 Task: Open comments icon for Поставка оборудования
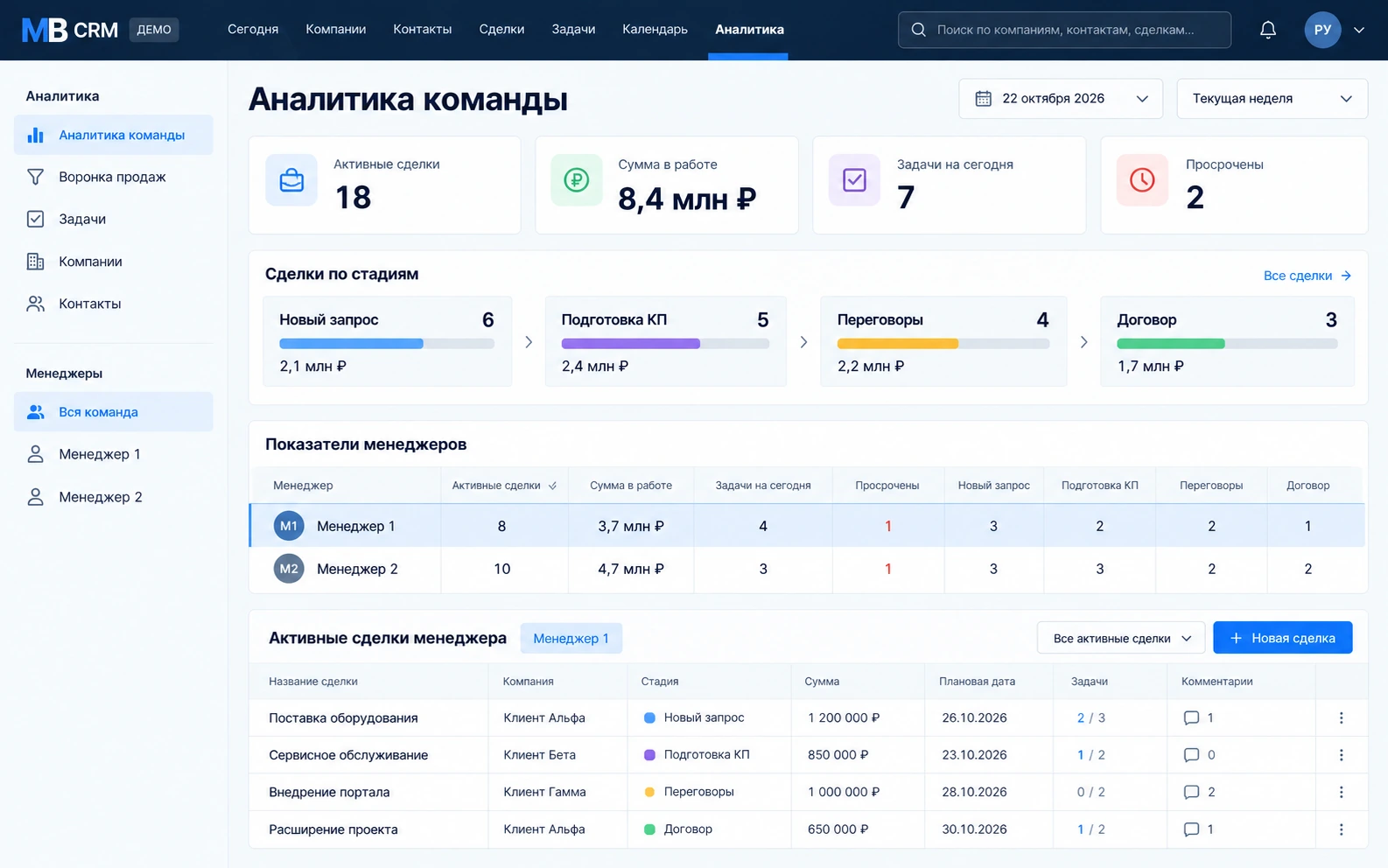pyautogui.click(x=1191, y=717)
